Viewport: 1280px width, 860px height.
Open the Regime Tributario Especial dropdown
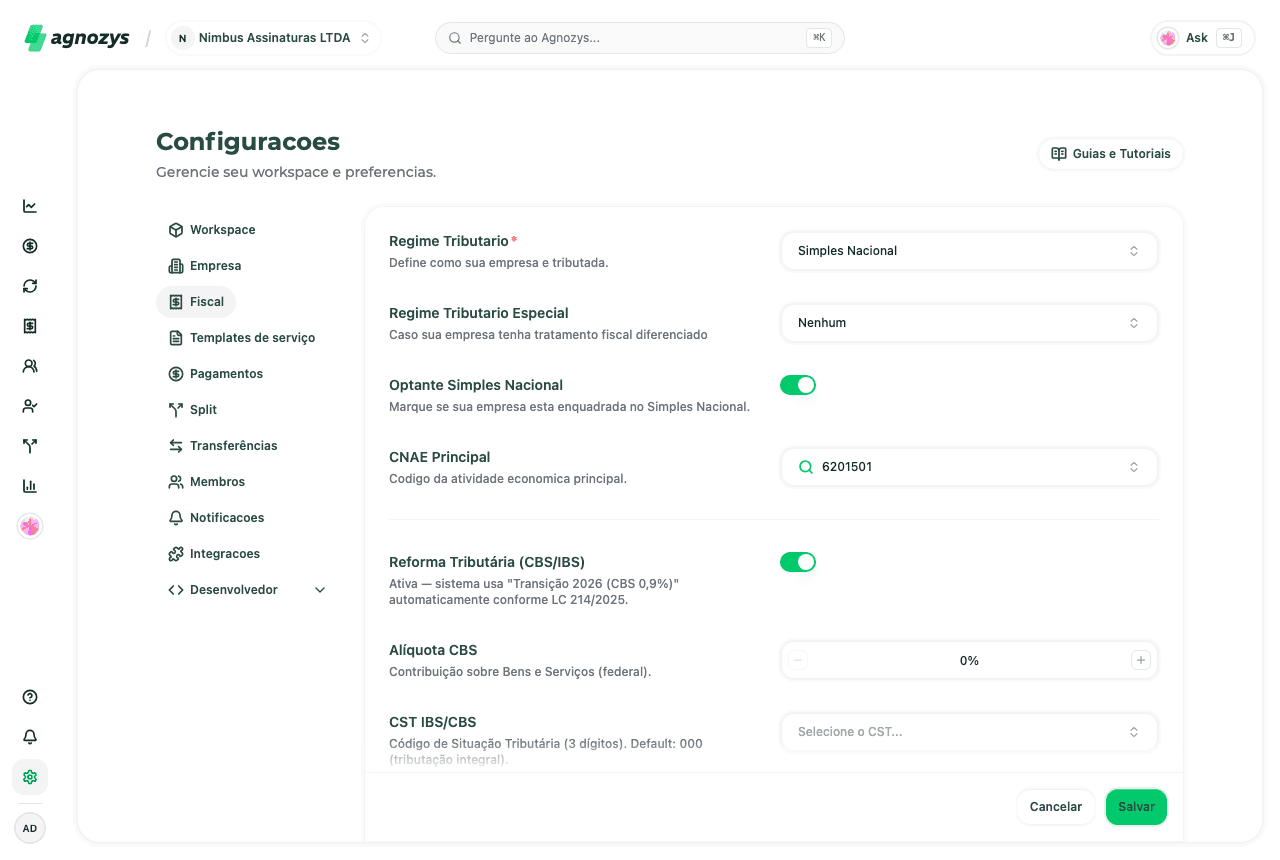(x=969, y=323)
